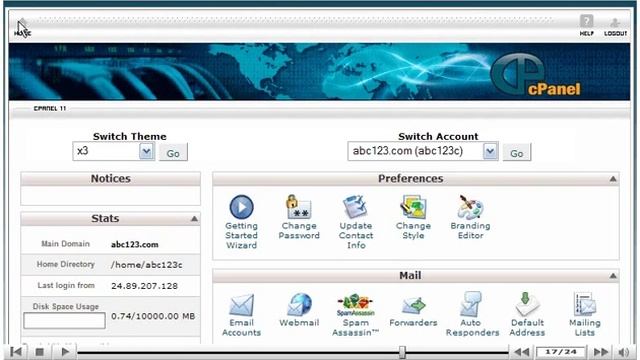Click the video progress slider handle
This screenshot has height=360, width=640.
(402, 352)
